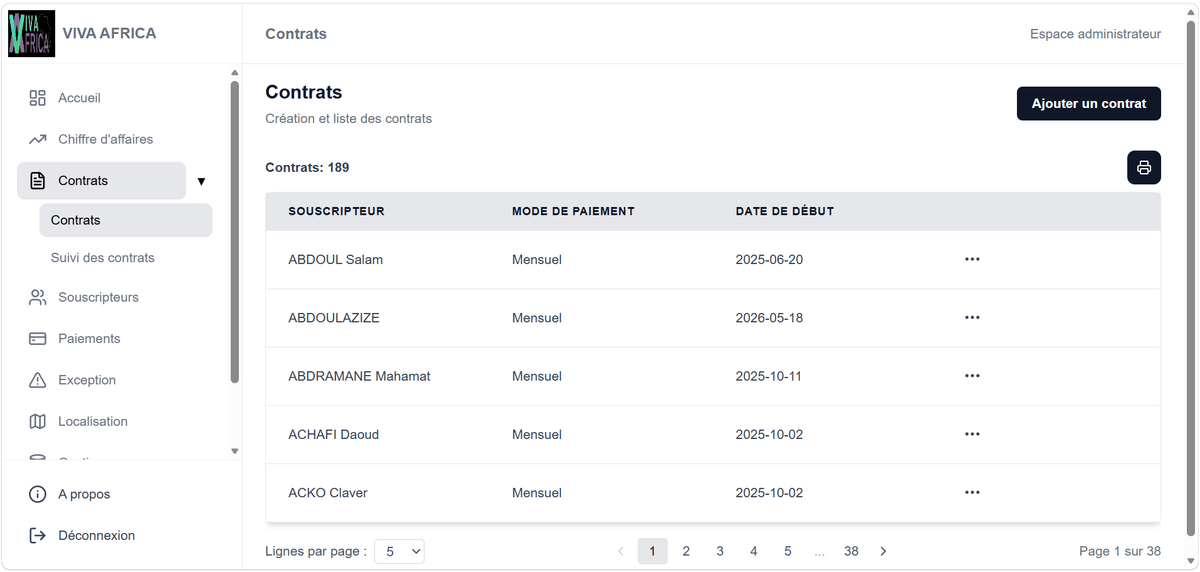Open the Lignes par page dropdown
Viewport: 1200px width, 572px height.
coord(399,551)
